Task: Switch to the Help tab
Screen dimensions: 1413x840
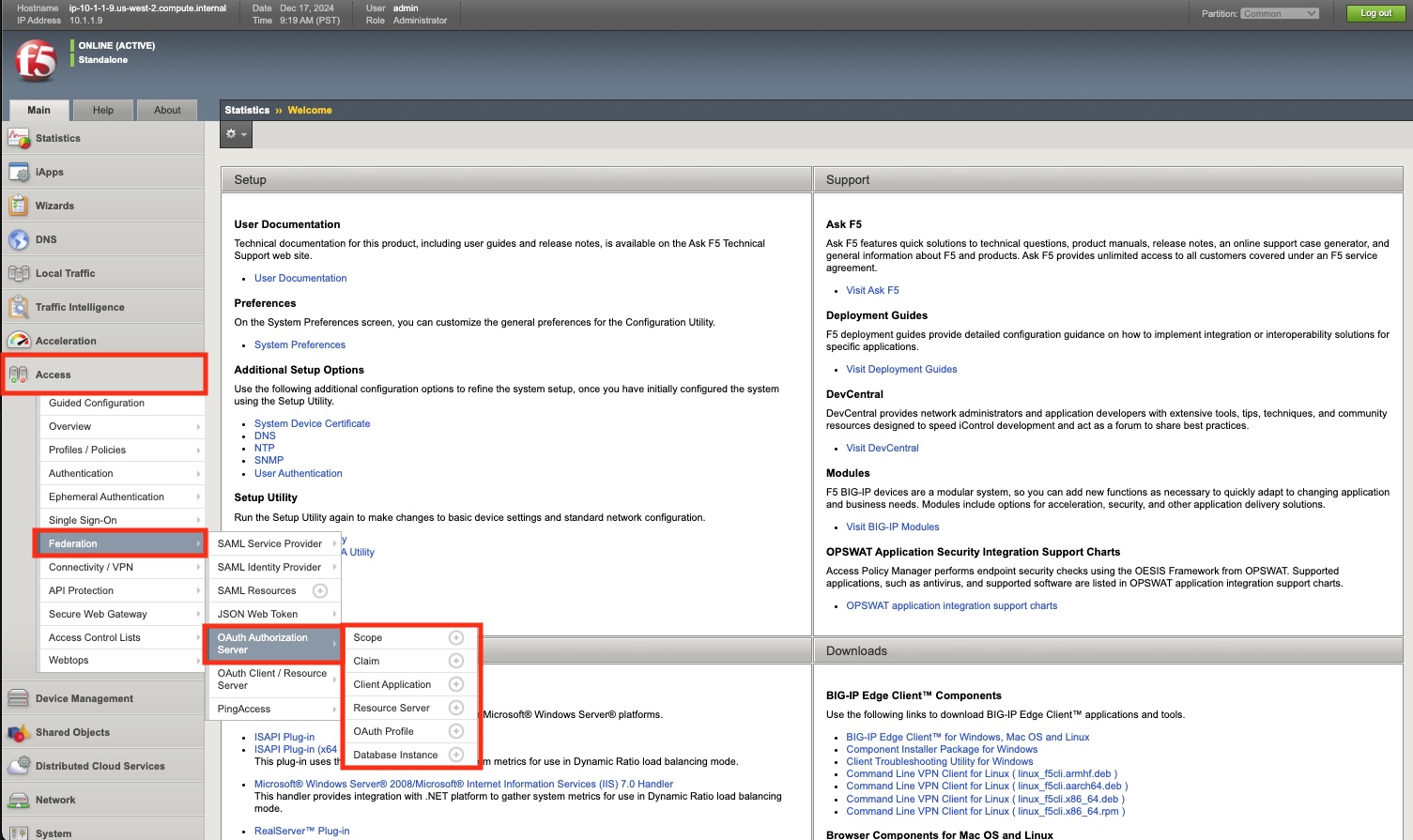Action: (103, 110)
